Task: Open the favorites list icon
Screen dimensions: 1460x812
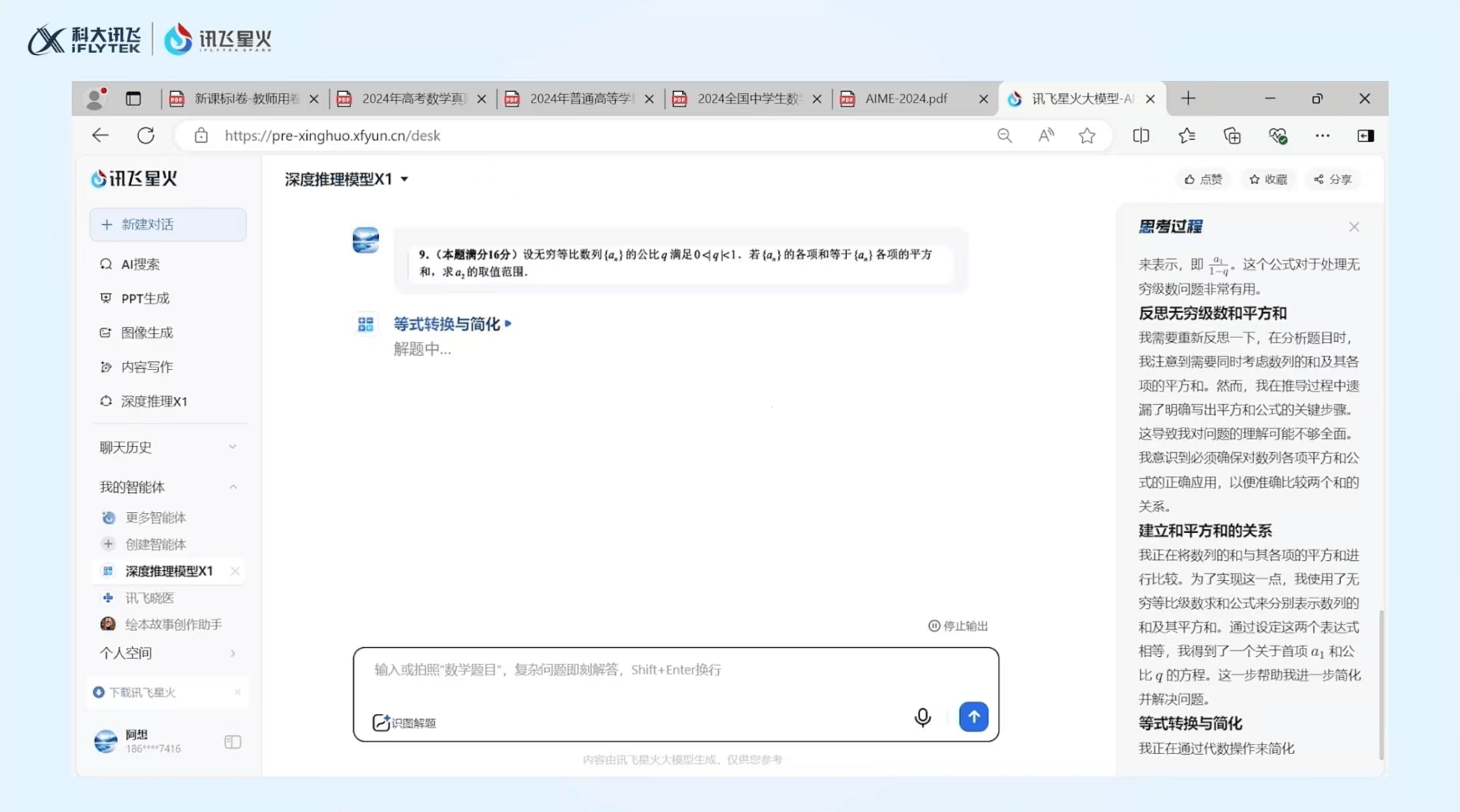Action: [1187, 135]
